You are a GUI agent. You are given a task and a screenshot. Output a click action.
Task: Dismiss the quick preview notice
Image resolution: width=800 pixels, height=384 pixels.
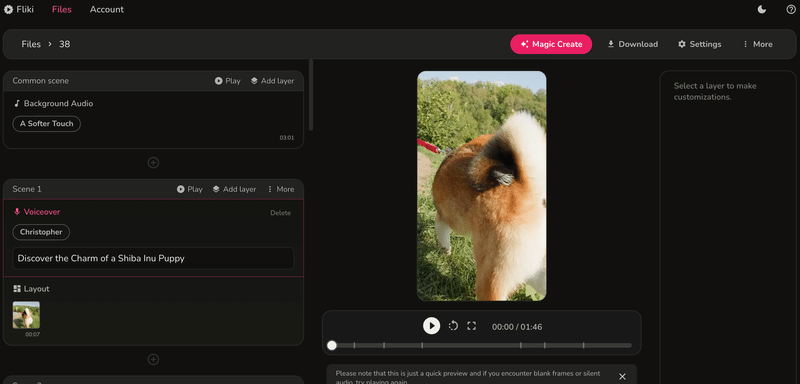pyautogui.click(x=622, y=376)
